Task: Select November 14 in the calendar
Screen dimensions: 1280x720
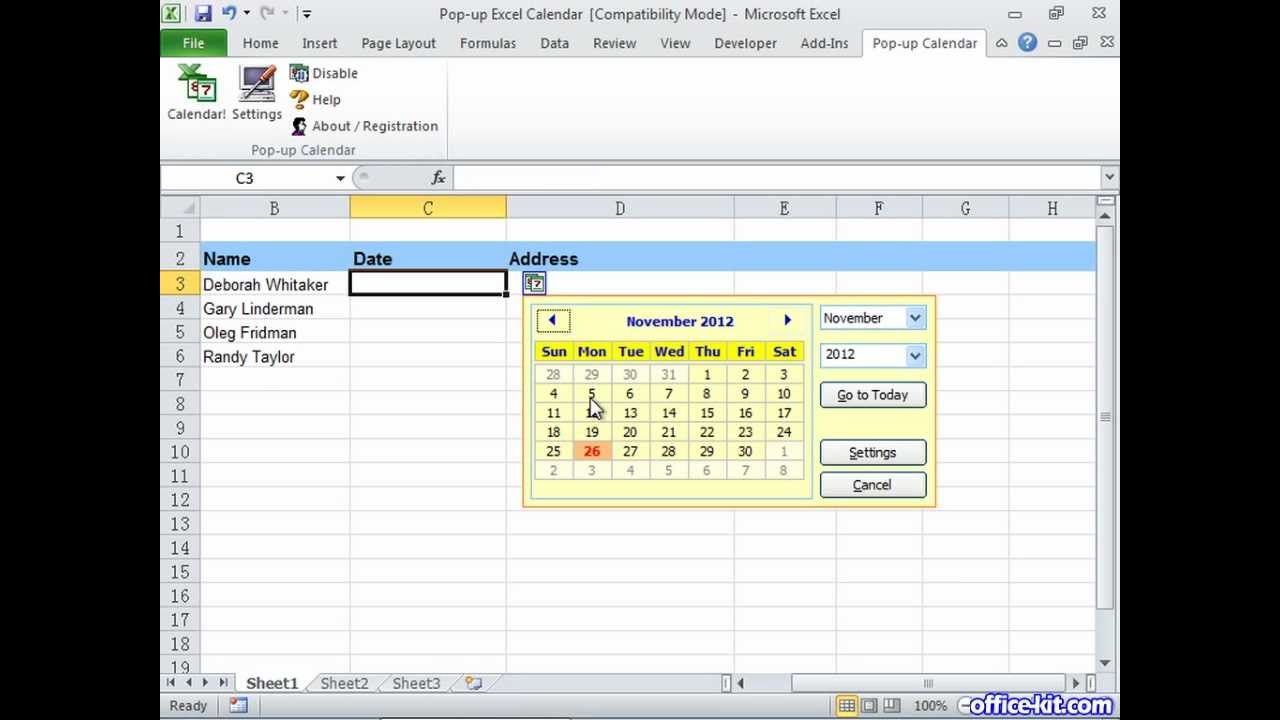Action: pos(669,413)
